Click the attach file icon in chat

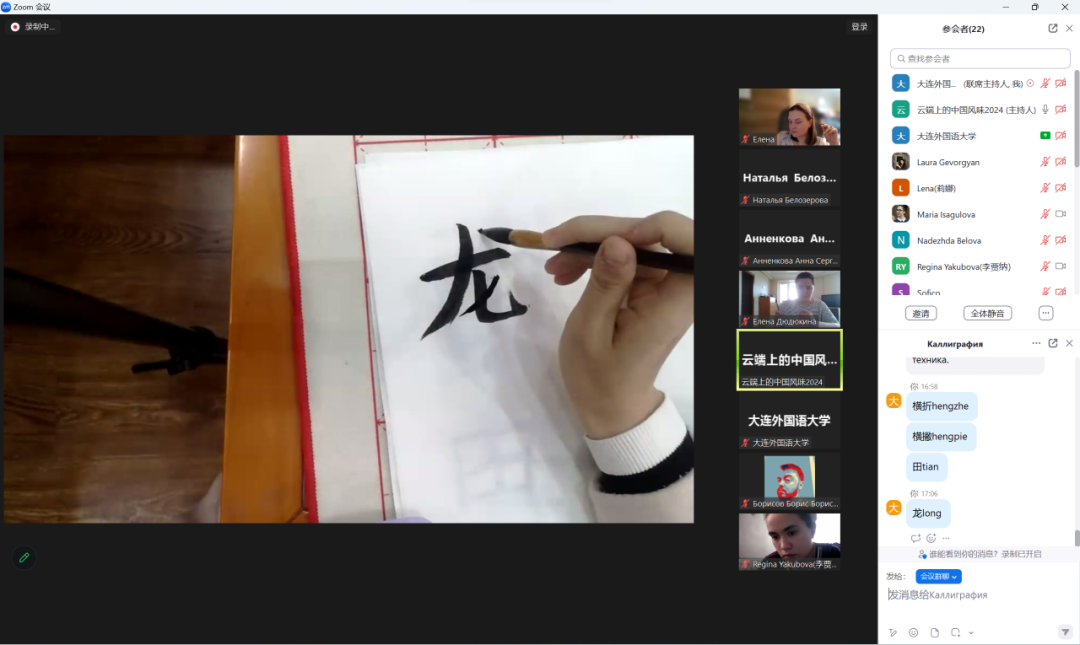935,632
